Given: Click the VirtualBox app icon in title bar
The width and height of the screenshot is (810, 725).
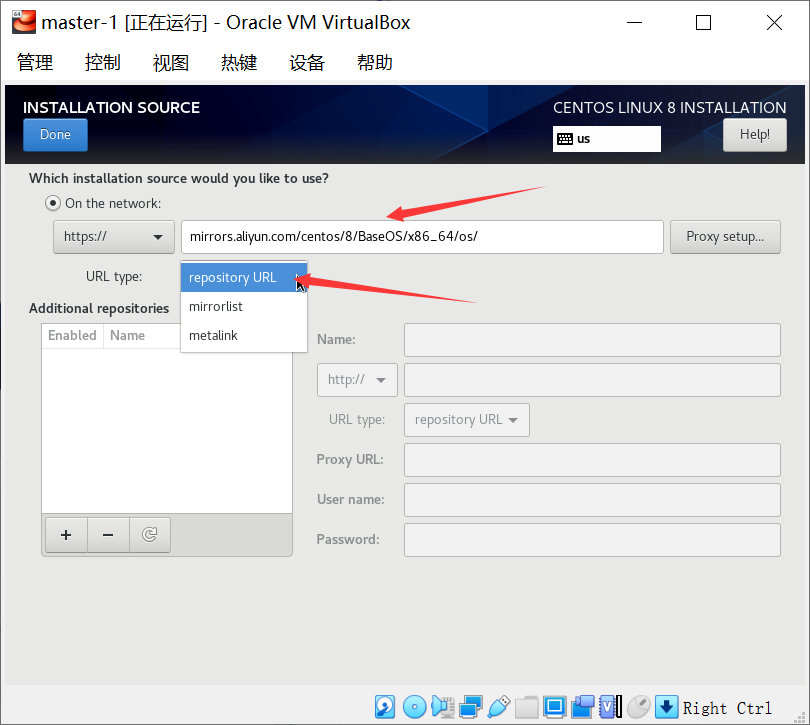Looking at the screenshot, I should click(x=24, y=22).
